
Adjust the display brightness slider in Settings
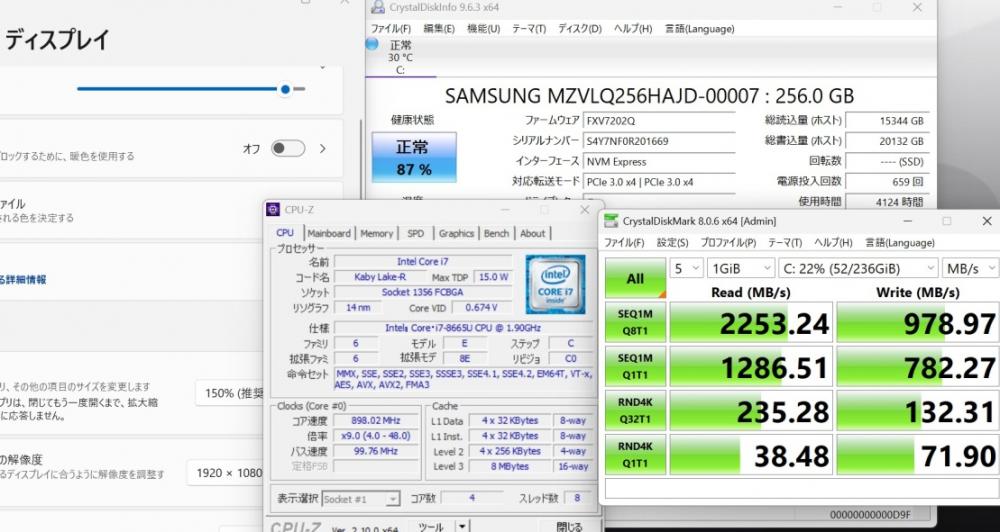click(x=191, y=89)
